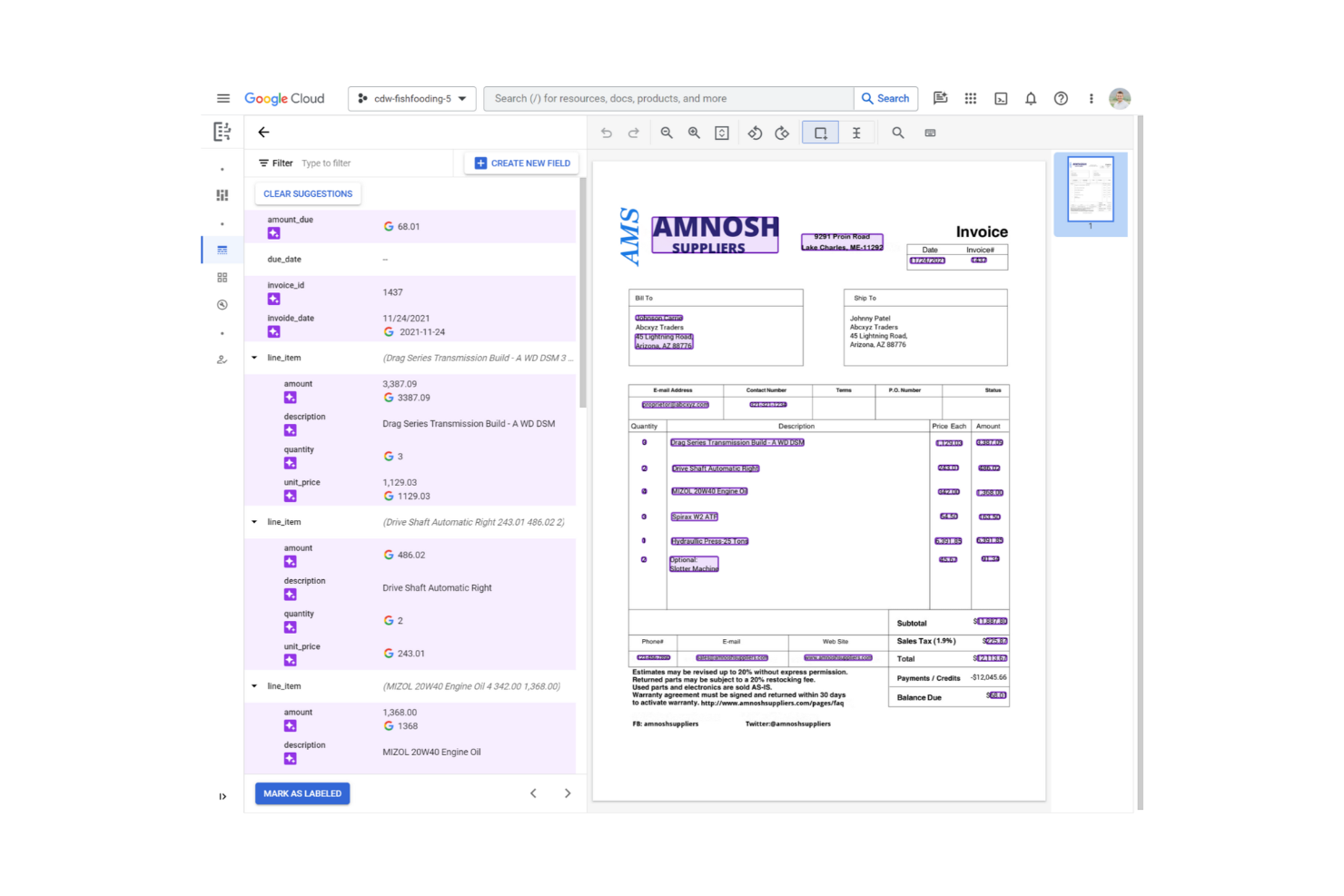The image size is (1344, 896).
Task: Undo the last labeling action
Action: 606,133
